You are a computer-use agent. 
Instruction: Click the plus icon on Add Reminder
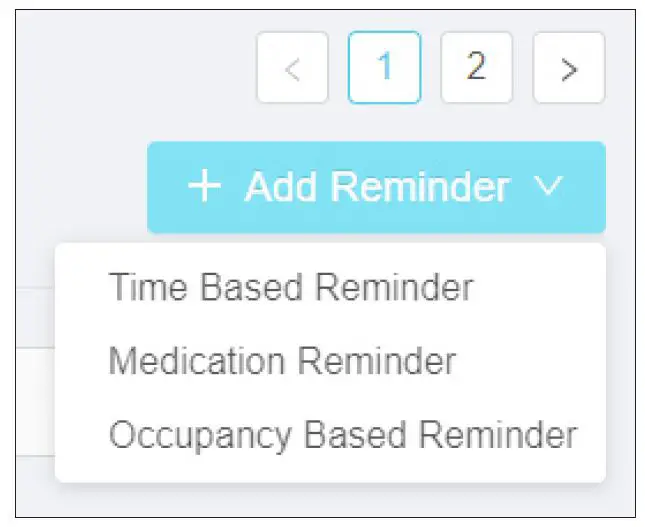point(204,187)
